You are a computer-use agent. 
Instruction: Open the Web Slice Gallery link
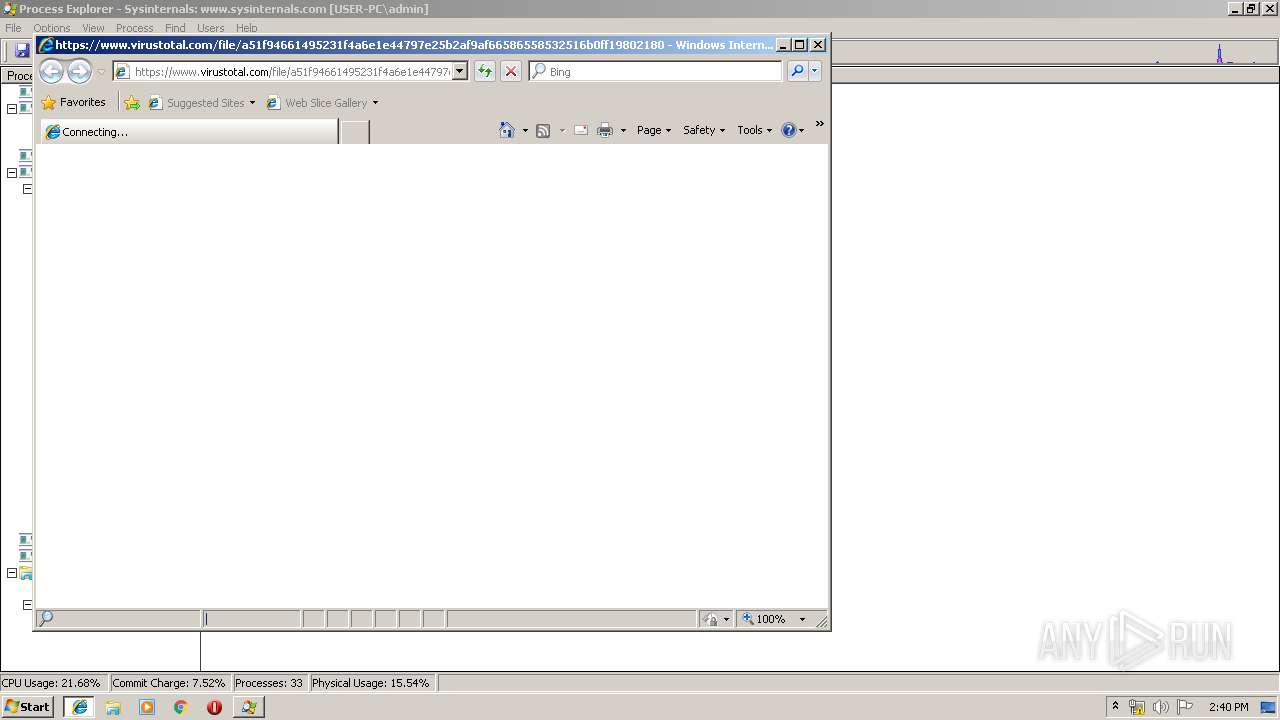click(317, 103)
